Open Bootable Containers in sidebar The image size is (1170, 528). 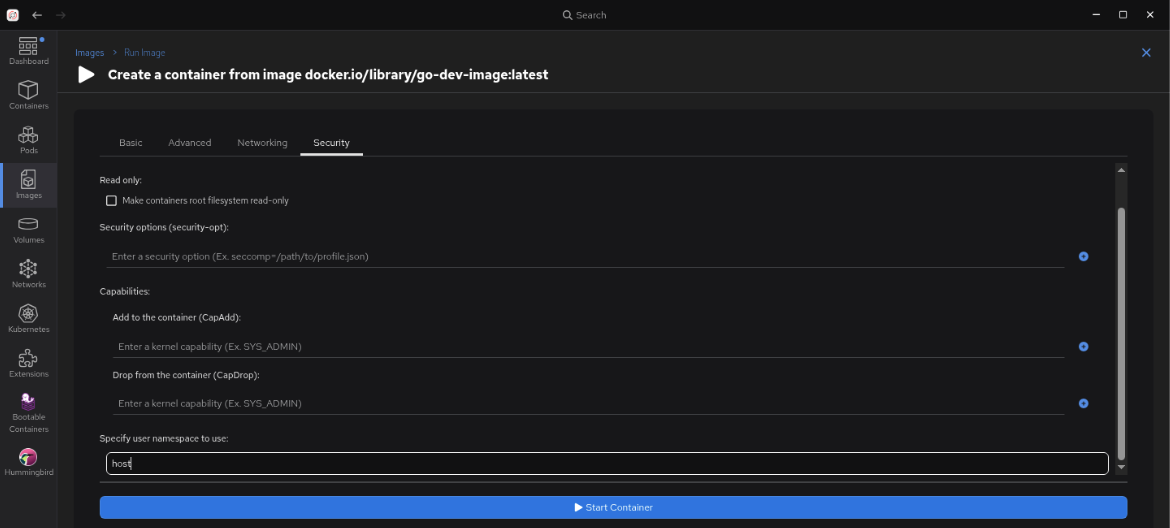coord(28,414)
